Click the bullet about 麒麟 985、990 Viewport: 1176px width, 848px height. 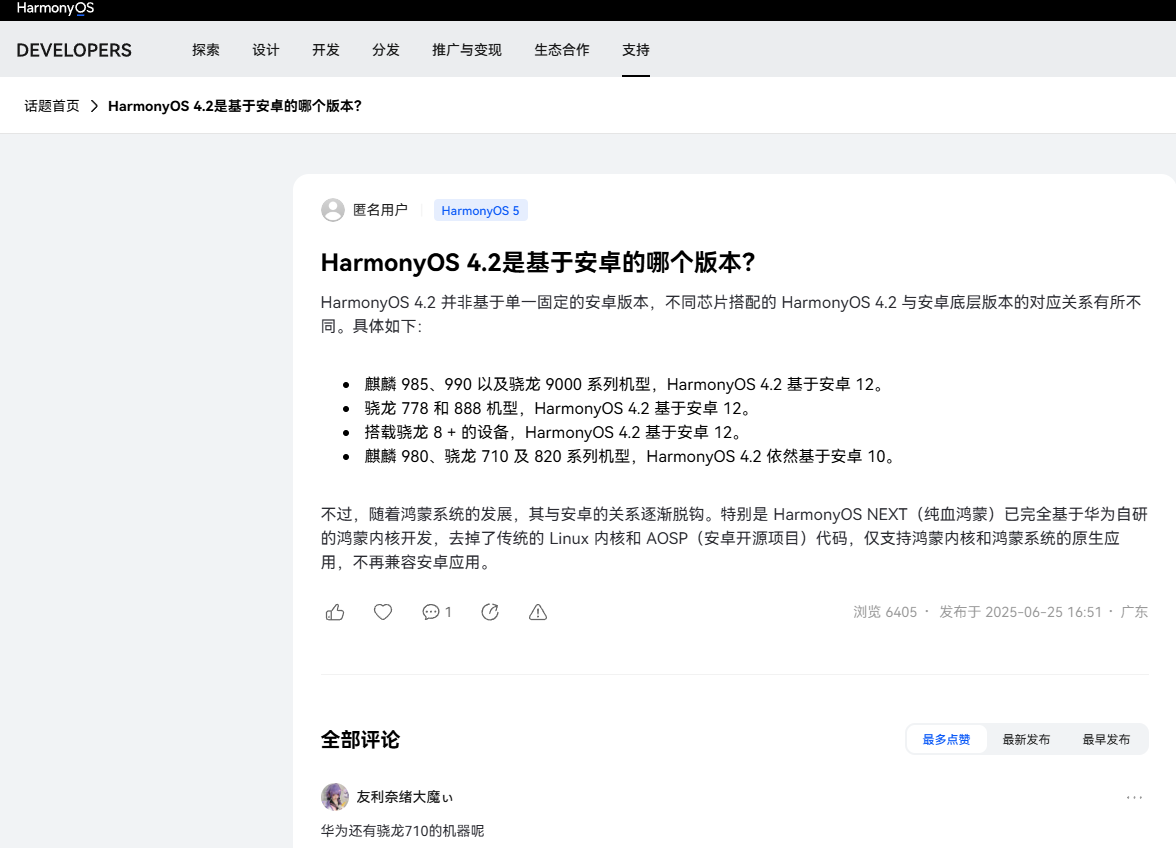point(626,384)
